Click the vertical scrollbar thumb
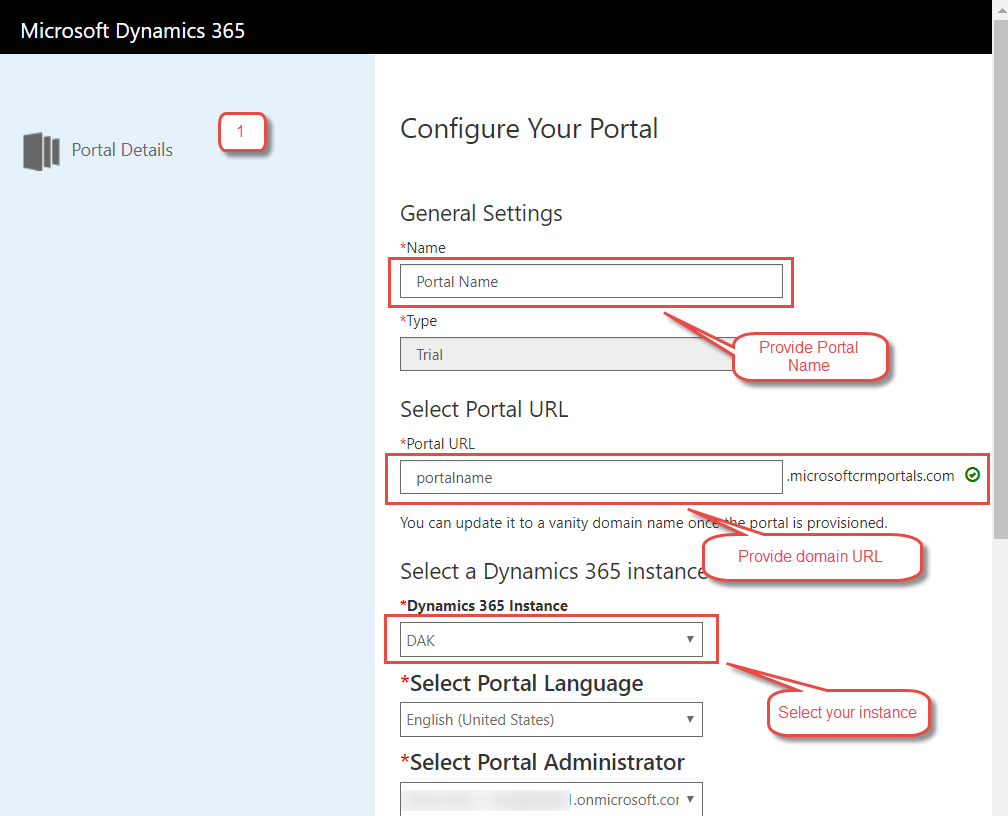The image size is (1008, 816). coord(1000,280)
